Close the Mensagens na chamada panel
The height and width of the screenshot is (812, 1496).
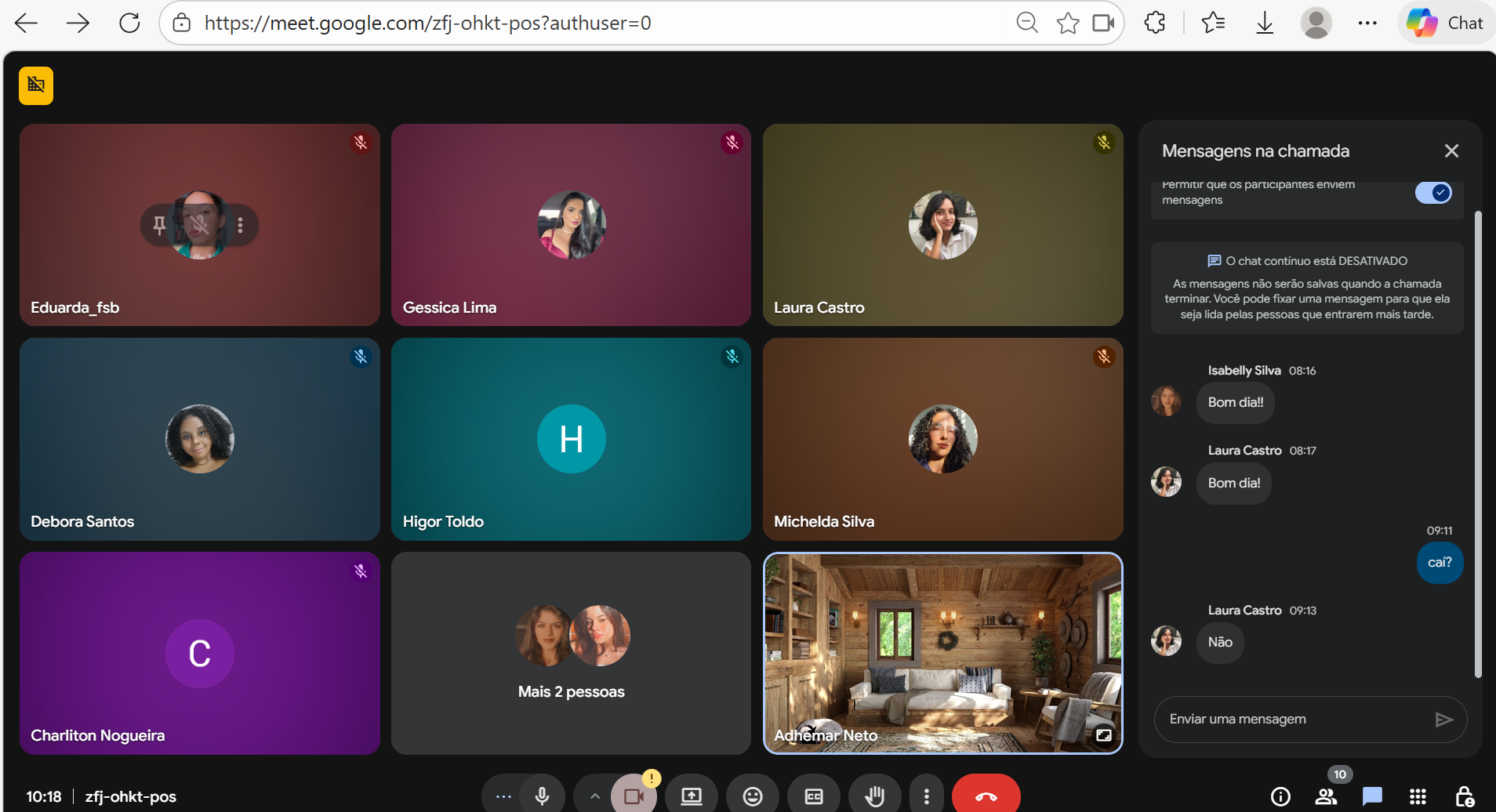1451,150
